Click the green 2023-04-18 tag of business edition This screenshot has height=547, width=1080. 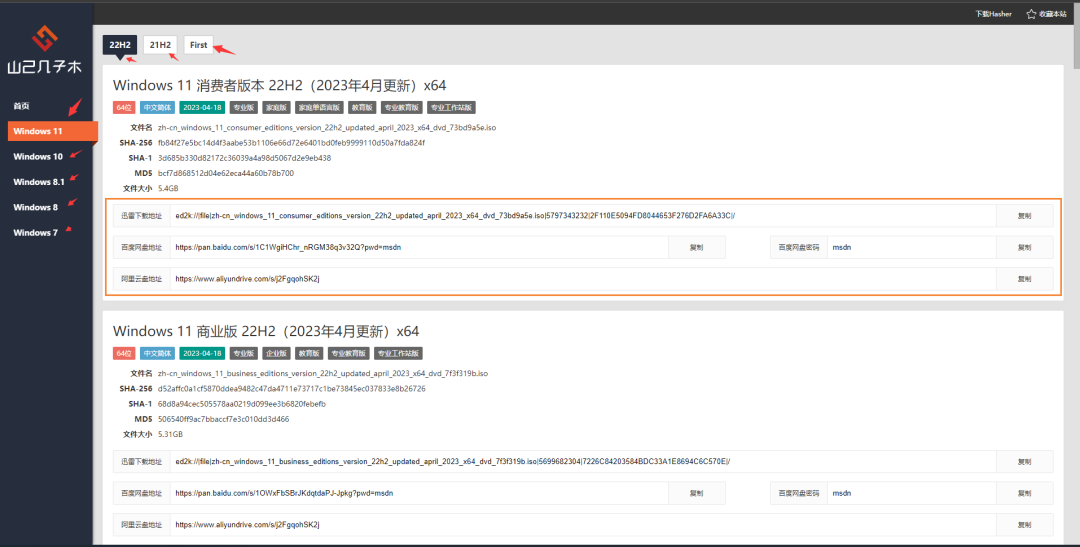tap(202, 353)
